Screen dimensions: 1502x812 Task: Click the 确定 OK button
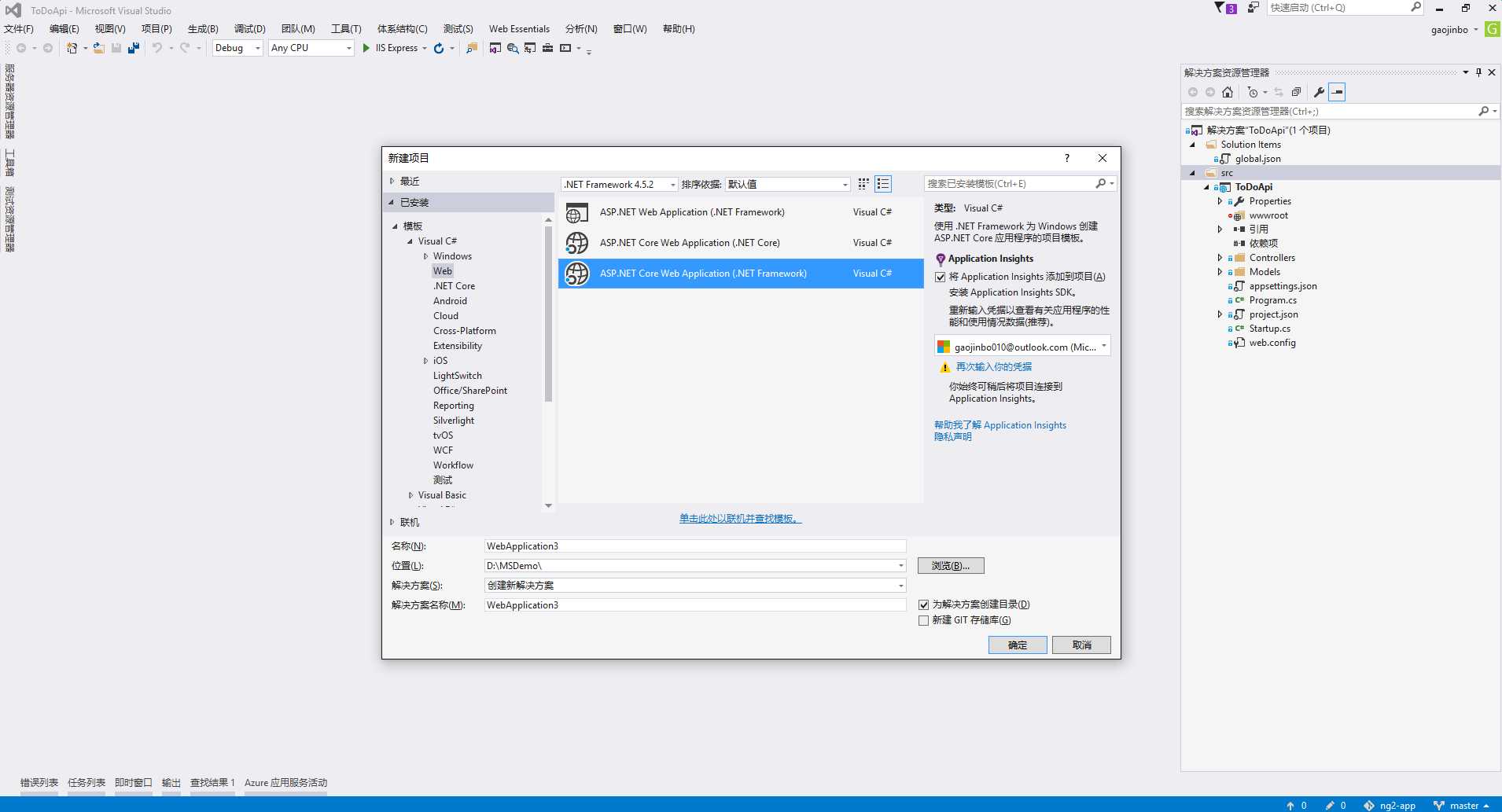click(1018, 645)
